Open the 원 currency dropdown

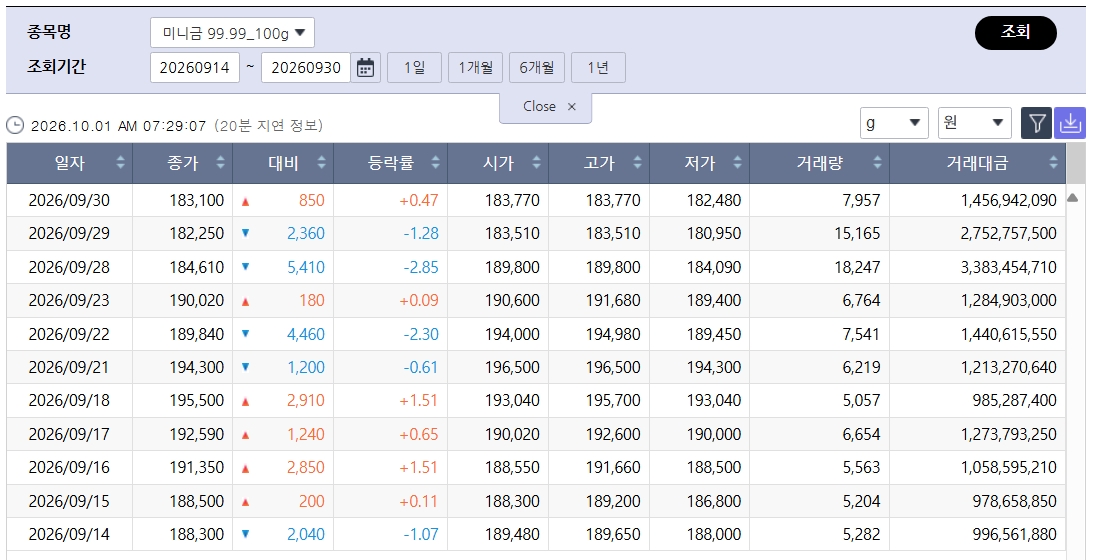point(975,123)
